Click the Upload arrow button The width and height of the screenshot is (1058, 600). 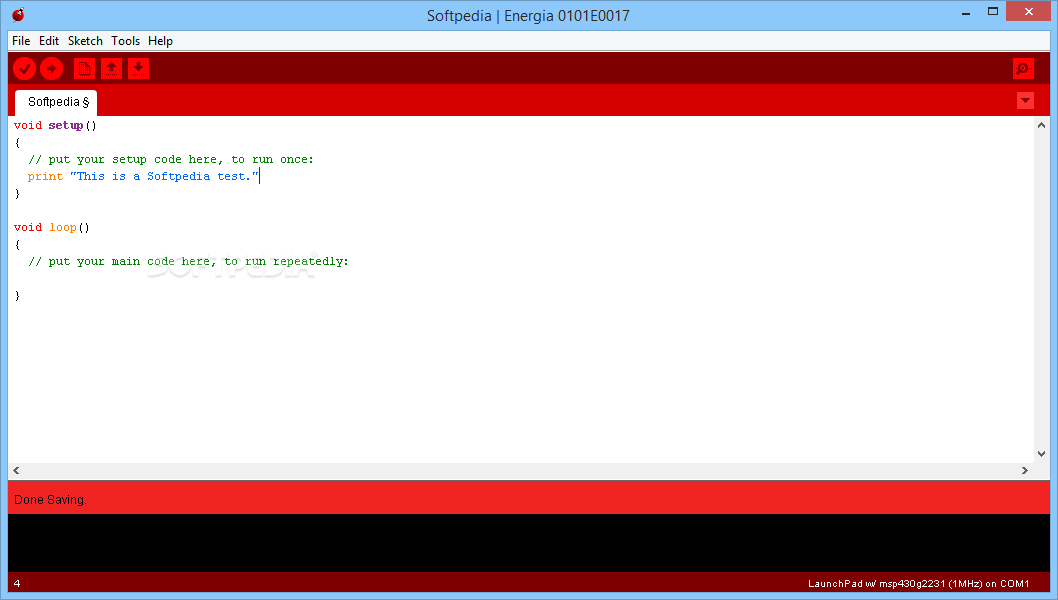point(51,68)
